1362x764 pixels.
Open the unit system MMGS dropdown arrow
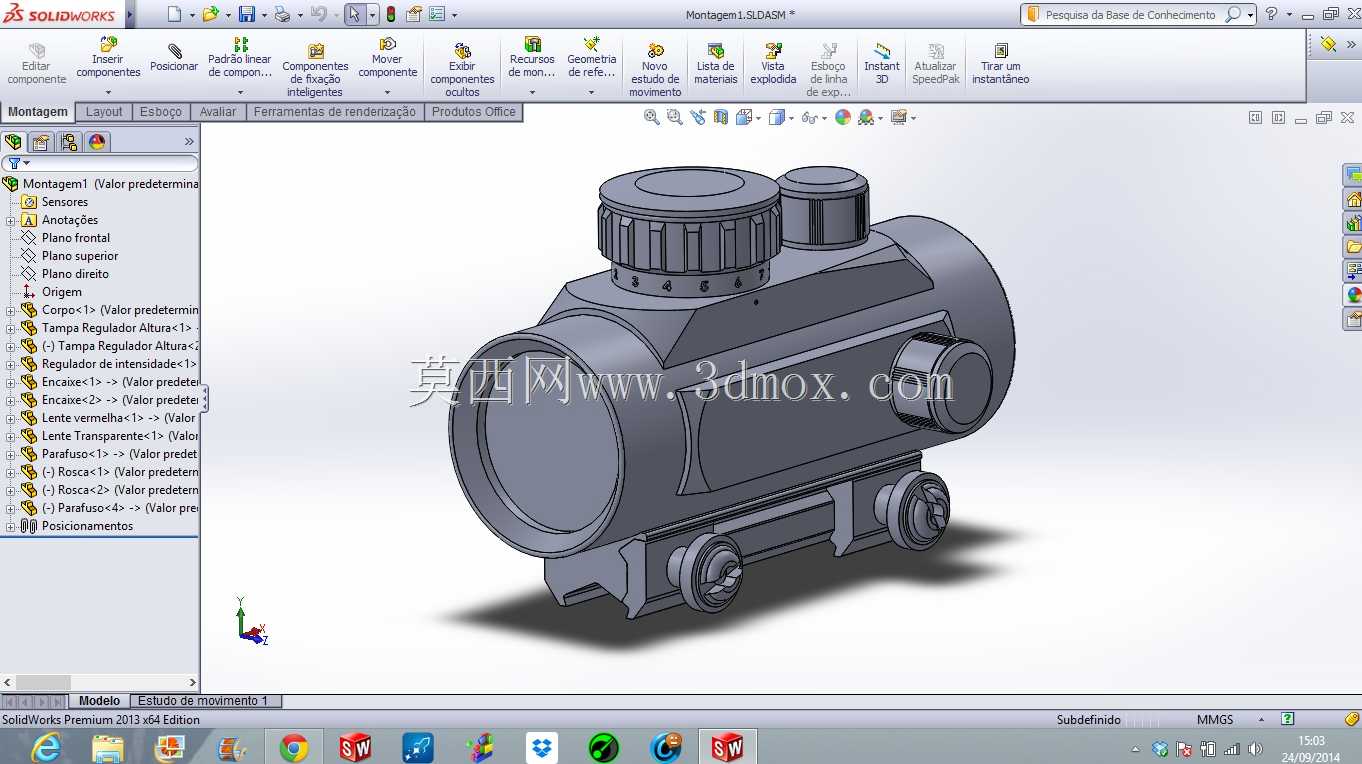point(1261,720)
